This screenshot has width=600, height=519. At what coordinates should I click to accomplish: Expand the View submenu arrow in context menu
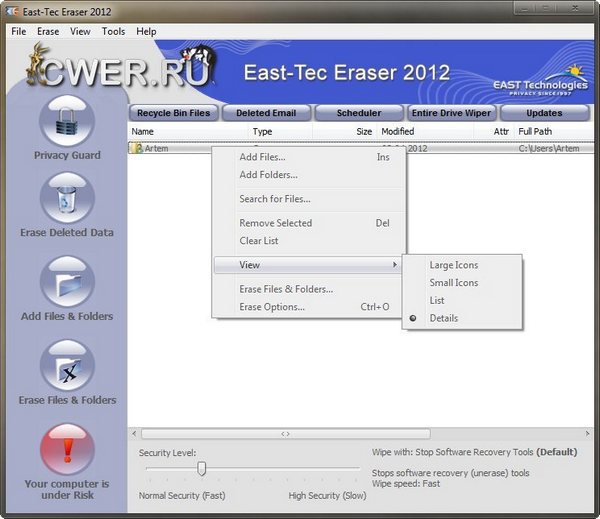click(x=395, y=264)
